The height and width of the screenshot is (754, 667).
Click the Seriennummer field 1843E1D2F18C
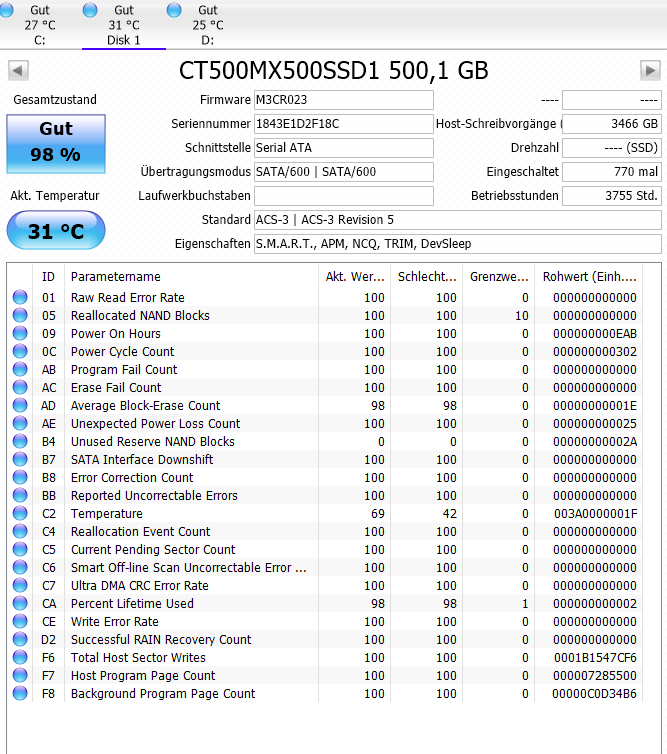point(343,124)
